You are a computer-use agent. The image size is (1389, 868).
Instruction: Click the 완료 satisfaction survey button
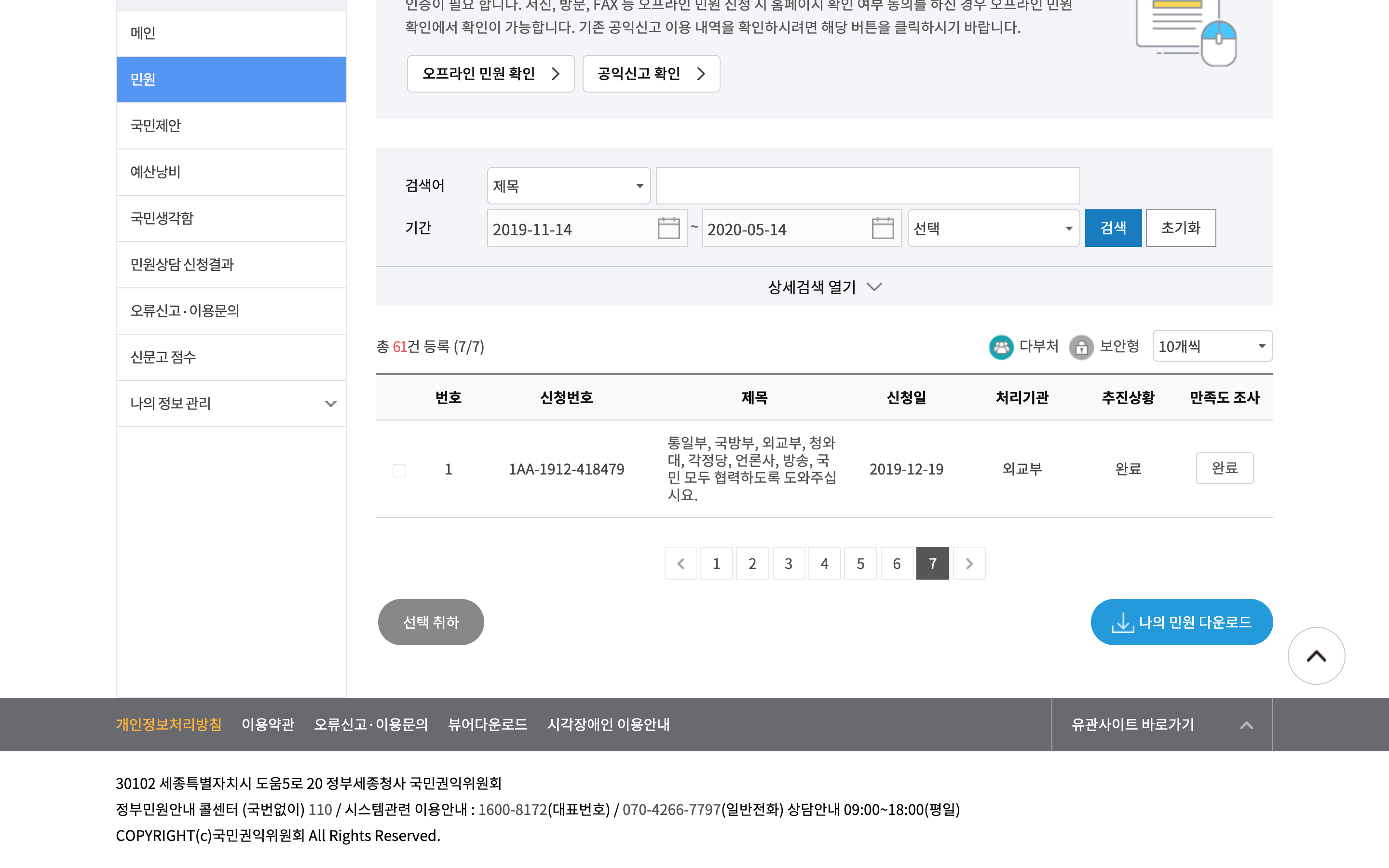pyautogui.click(x=1224, y=468)
